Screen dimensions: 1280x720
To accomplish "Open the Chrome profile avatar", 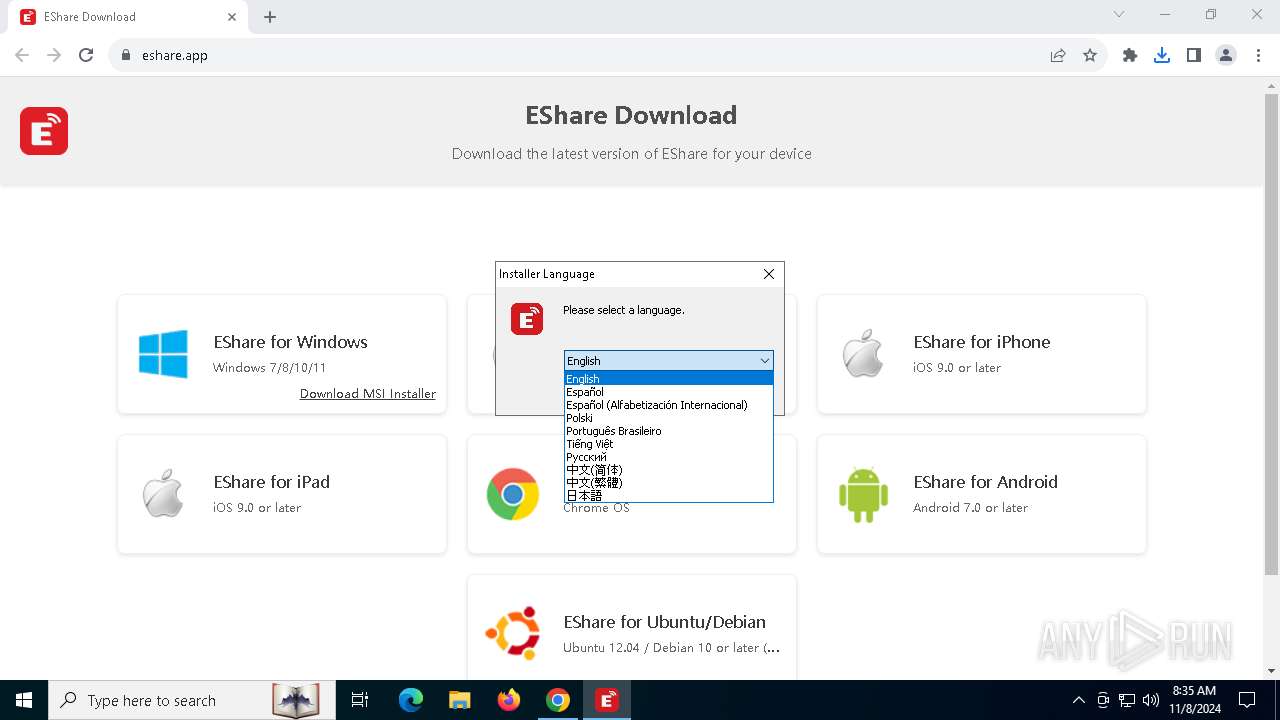I will pos(1226,55).
